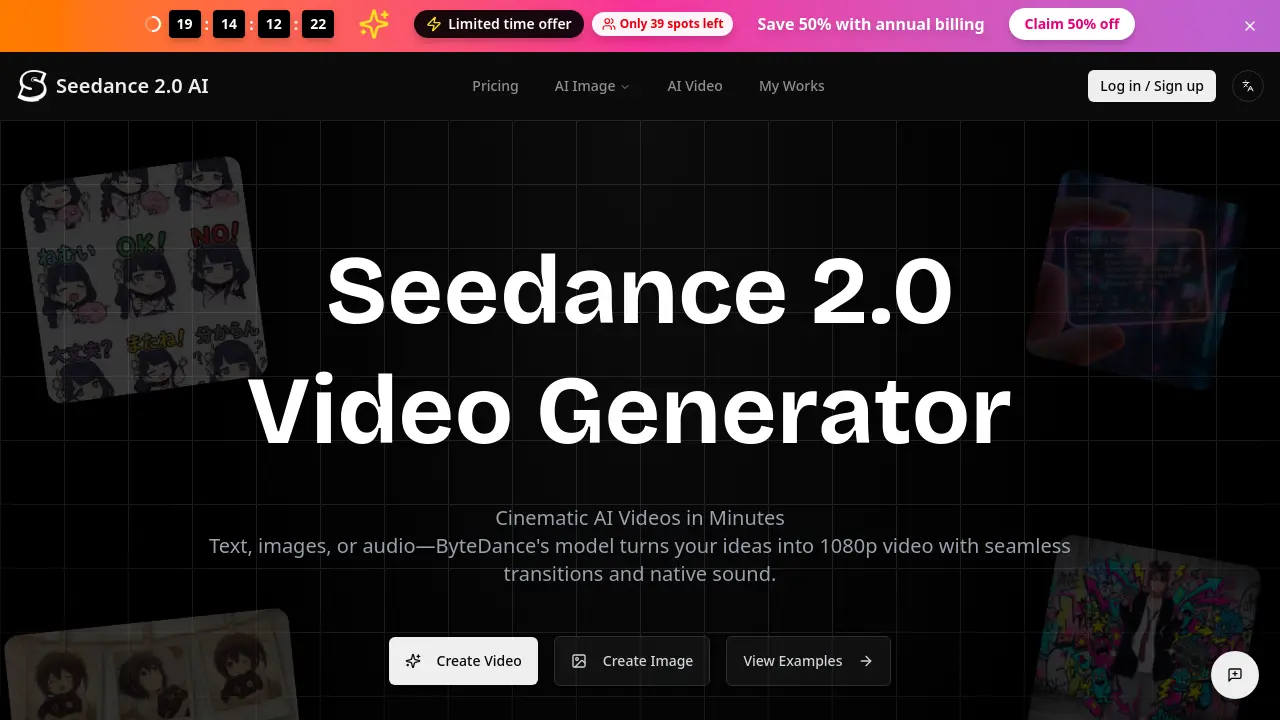Click the Save 50% with annual billing text

[870, 24]
